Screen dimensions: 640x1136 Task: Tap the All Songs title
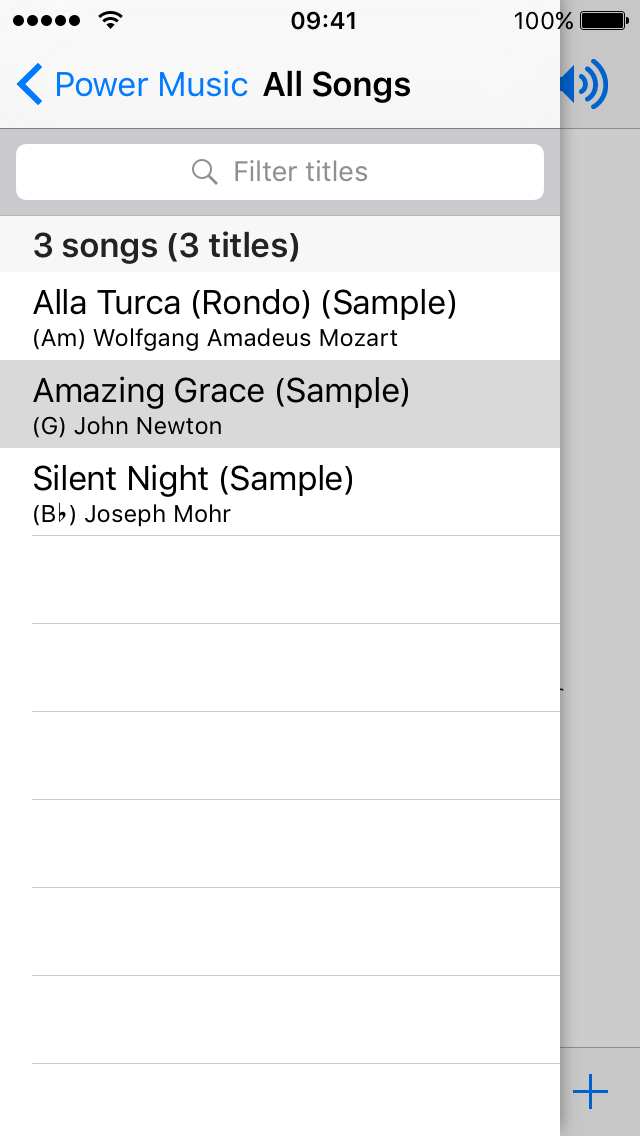coord(337,85)
